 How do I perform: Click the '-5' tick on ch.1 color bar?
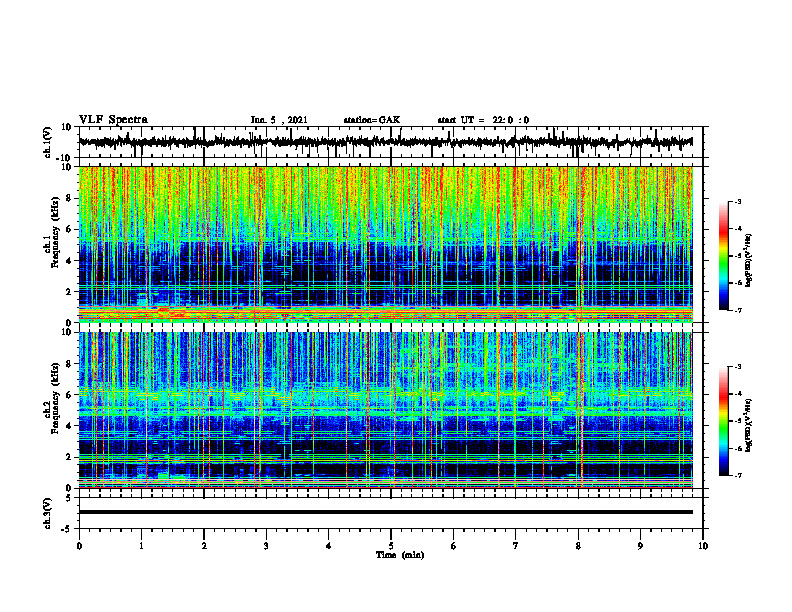tap(737, 256)
